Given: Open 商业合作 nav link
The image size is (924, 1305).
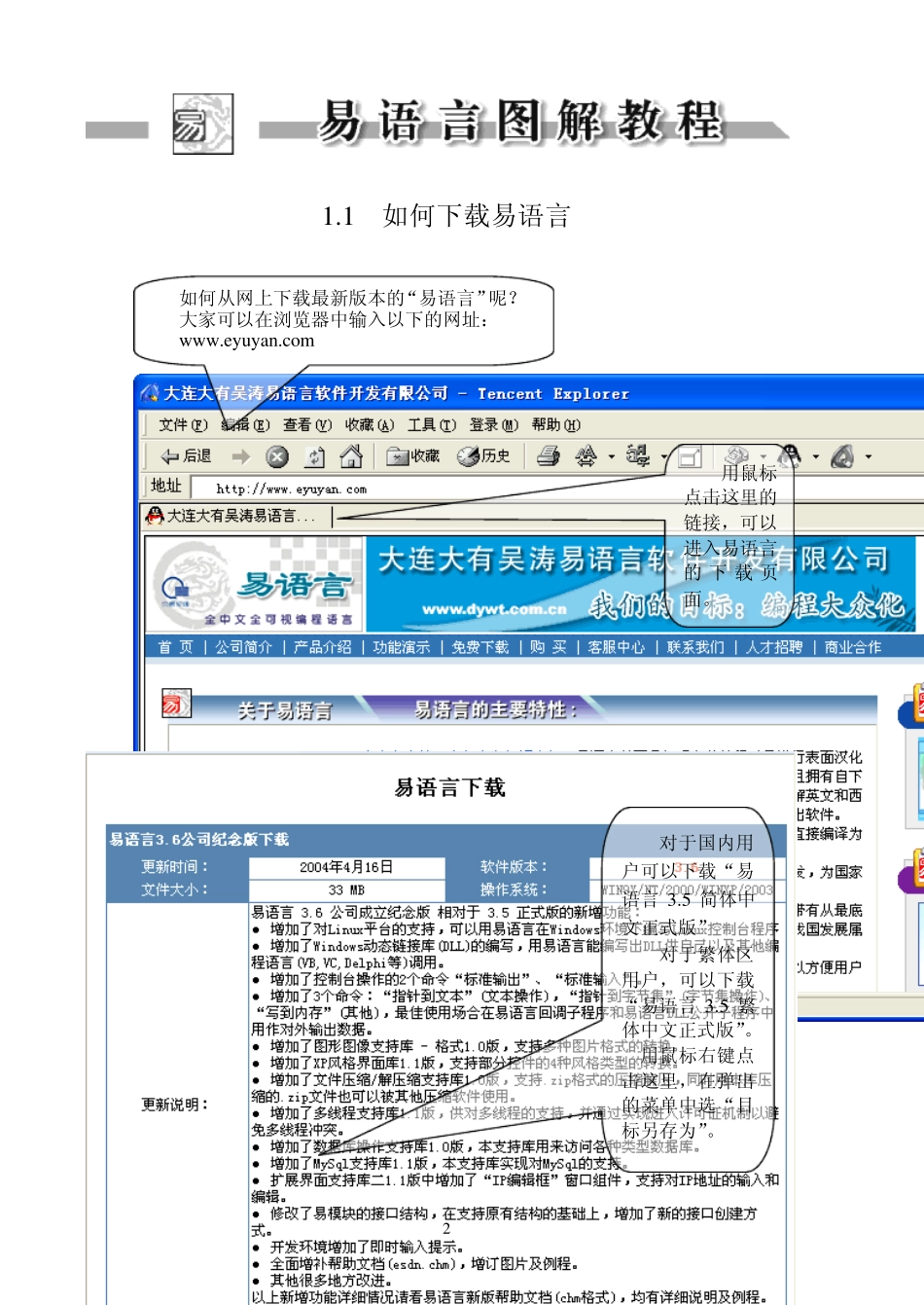Looking at the screenshot, I should click(853, 647).
